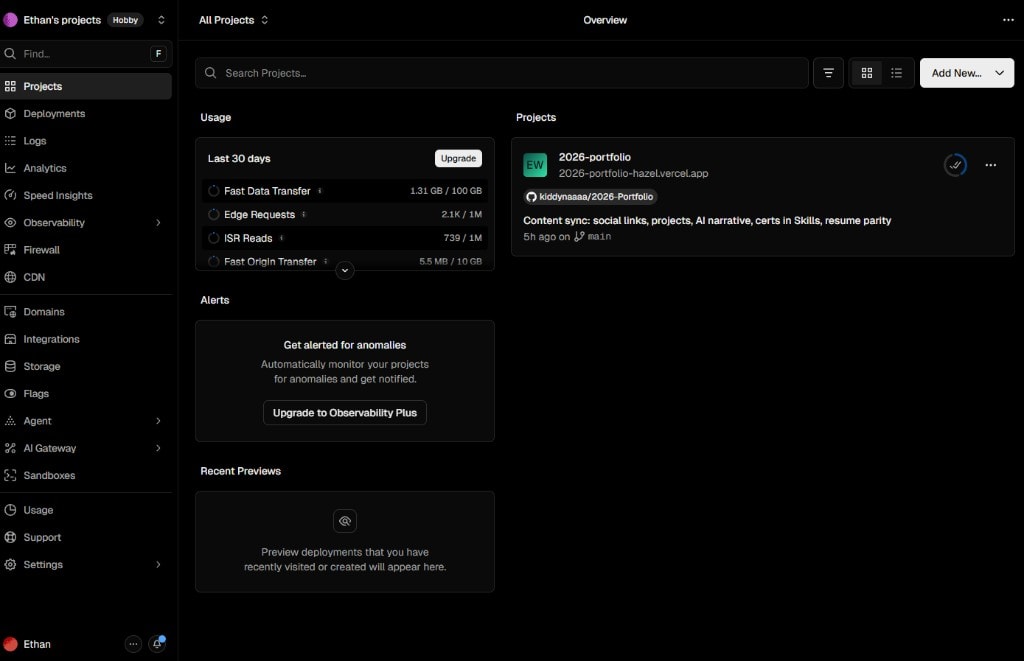Click the Sandboxes icon
Viewport: 1024px width, 661px height.
point(10,476)
